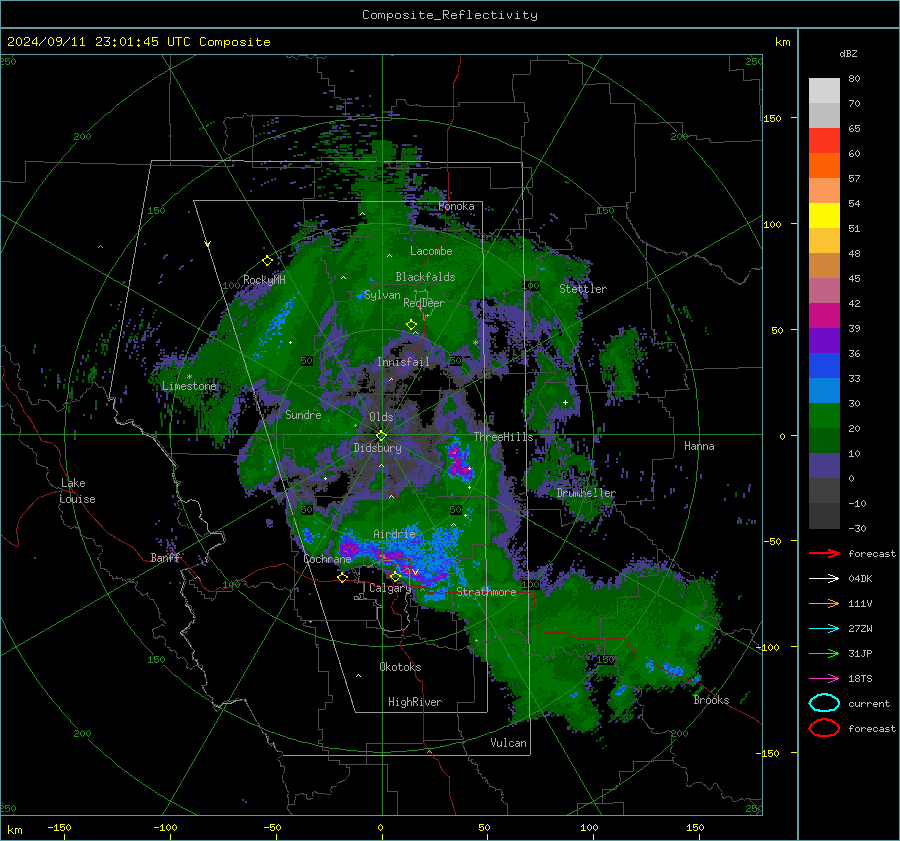Viewport: 900px width, 841px height.
Task: Click the magenta storm cell near ThreeHills
Action: [x=459, y=461]
